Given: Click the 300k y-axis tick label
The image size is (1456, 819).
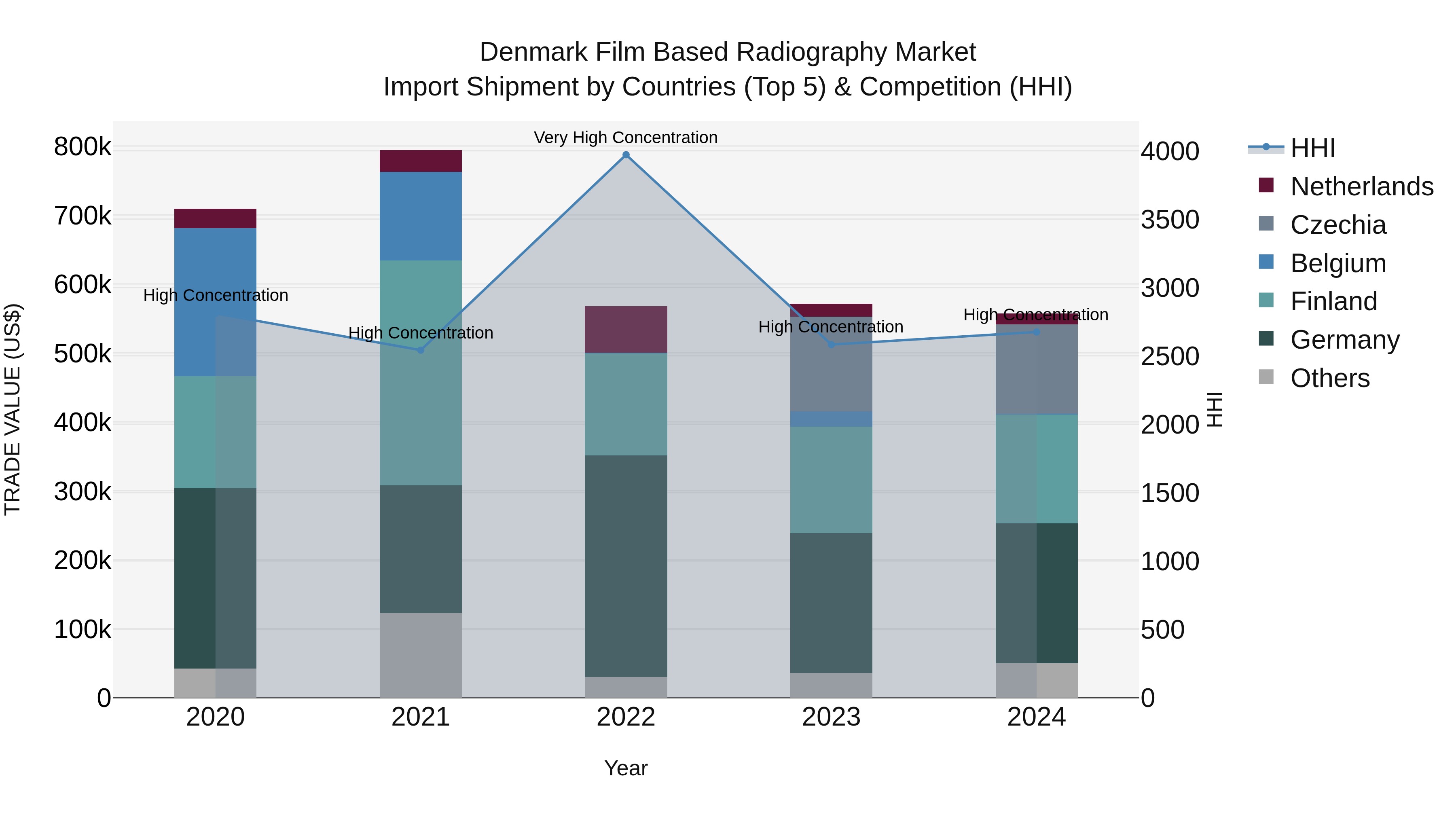Looking at the screenshot, I should pyautogui.click(x=83, y=492).
